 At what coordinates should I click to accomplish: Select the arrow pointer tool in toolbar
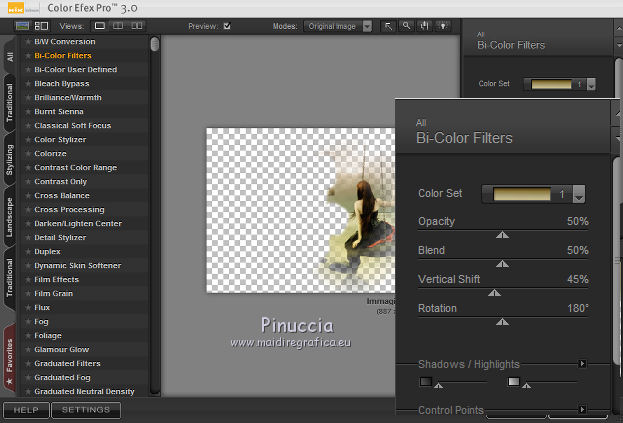pyautogui.click(x=389, y=26)
